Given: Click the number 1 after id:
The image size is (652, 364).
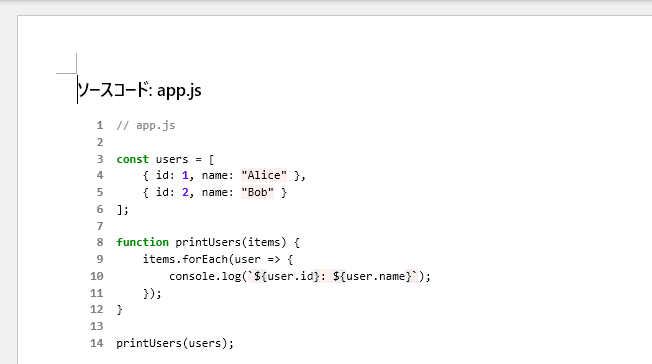Looking at the screenshot, I should click(185, 176).
